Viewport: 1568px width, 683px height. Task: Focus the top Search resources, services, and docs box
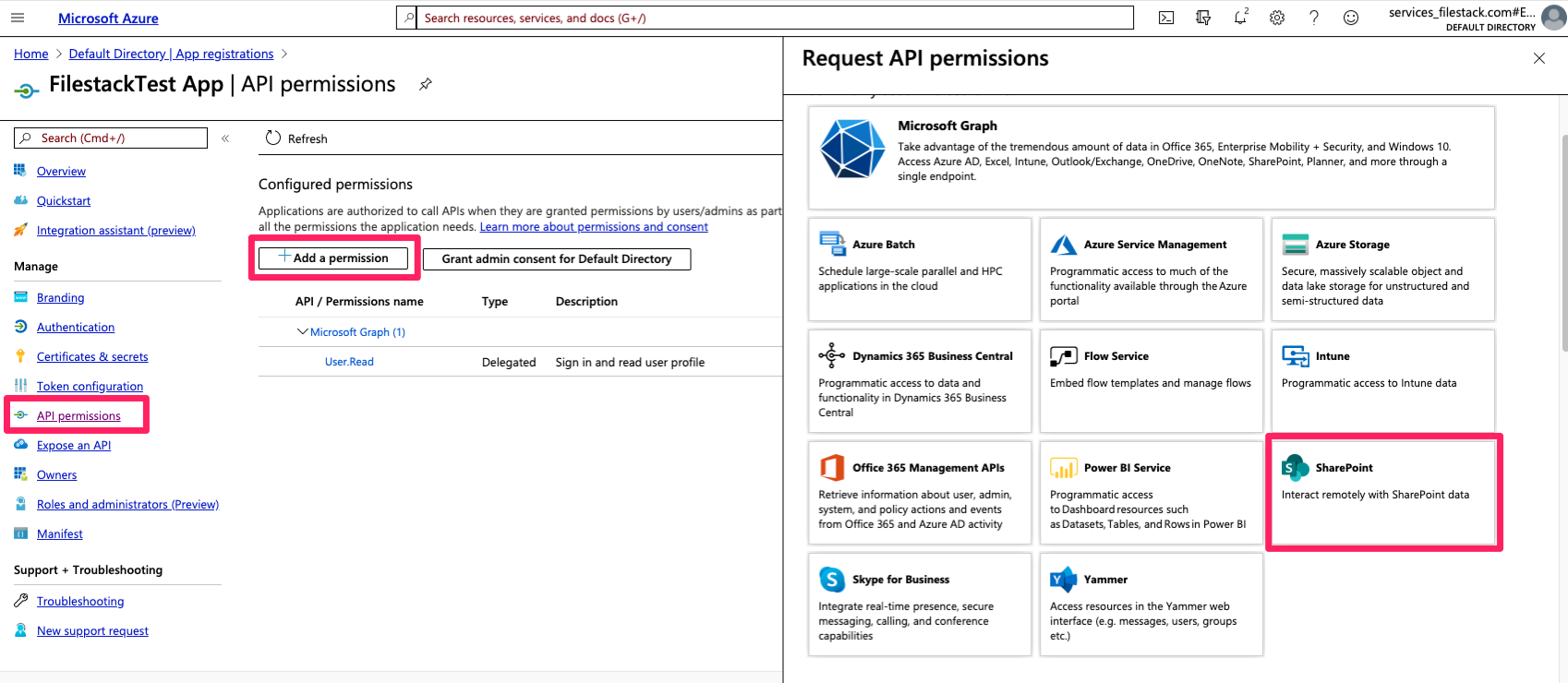click(765, 18)
